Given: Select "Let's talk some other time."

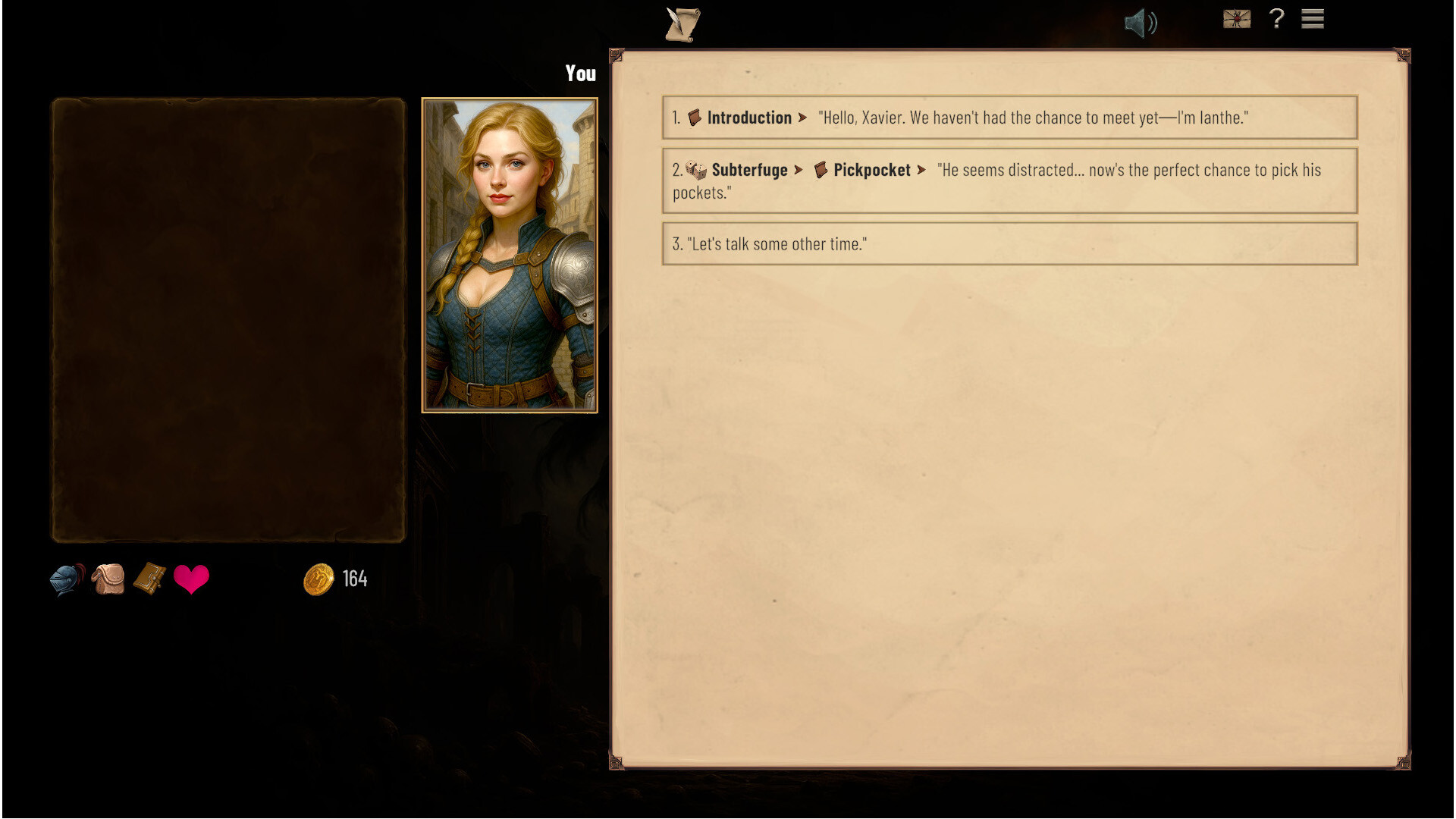Looking at the screenshot, I should (x=1009, y=243).
